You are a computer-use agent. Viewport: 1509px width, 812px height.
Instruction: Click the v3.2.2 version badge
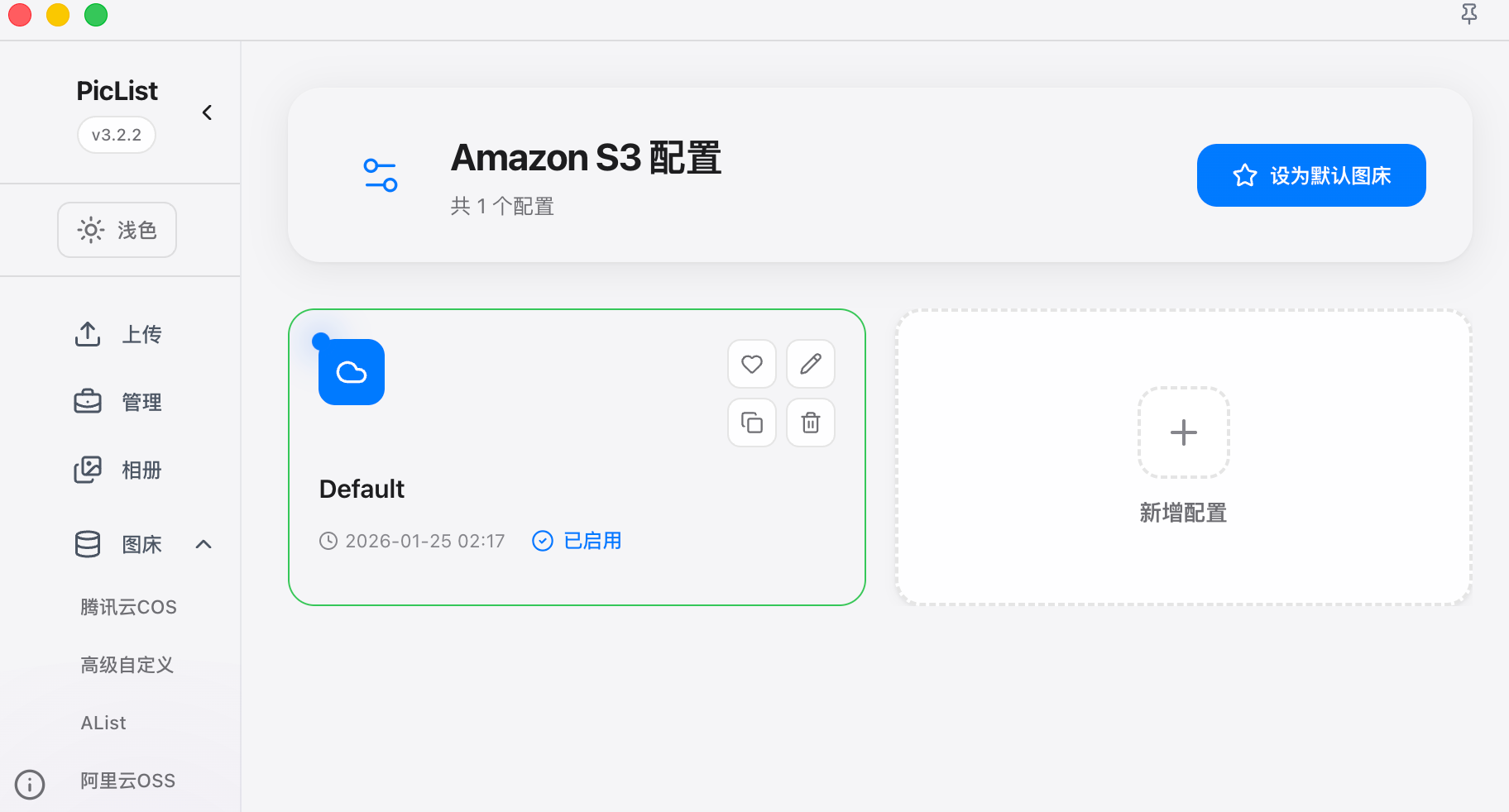[x=117, y=135]
